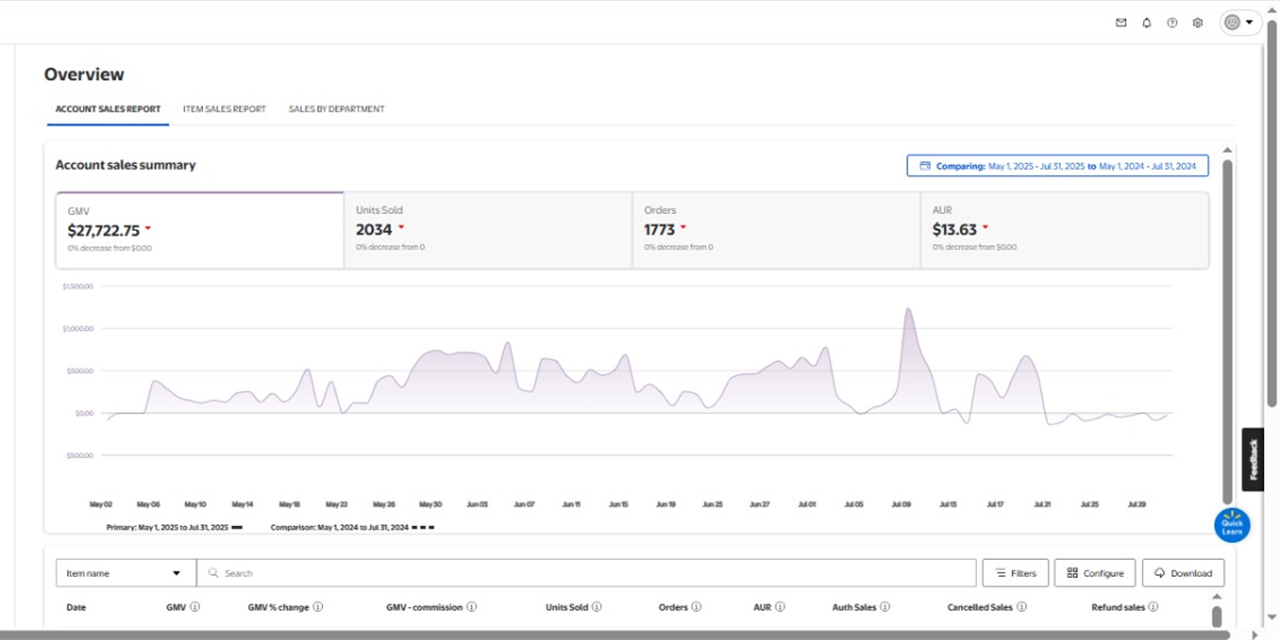Click the Feedback side tab

[1253, 460]
